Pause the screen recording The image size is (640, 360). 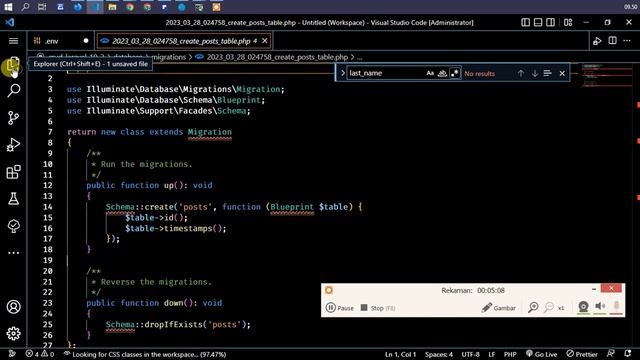pyautogui.click(x=340, y=308)
